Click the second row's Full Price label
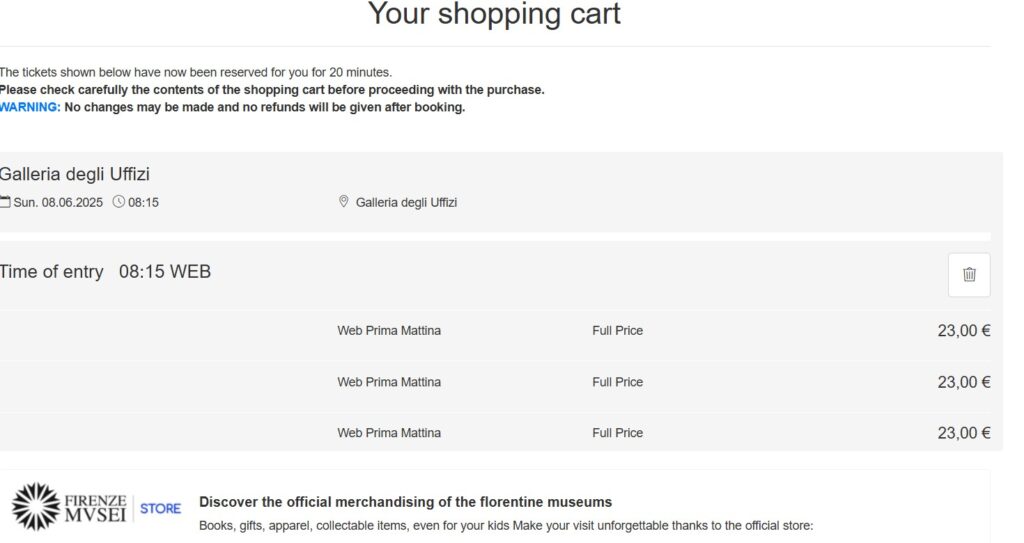The image size is (1024, 543). pyautogui.click(x=618, y=382)
